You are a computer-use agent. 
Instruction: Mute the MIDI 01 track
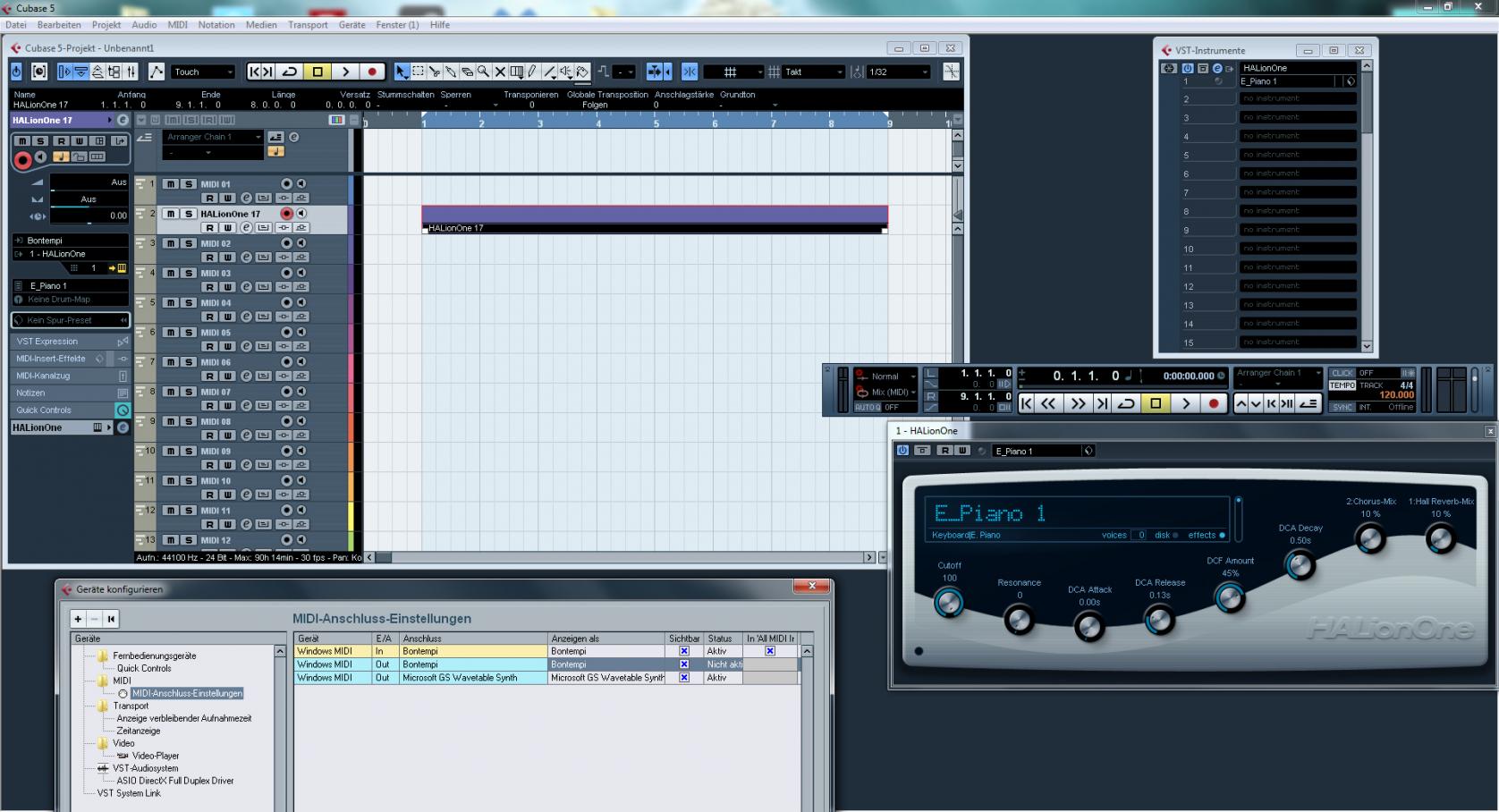point(171,184)
